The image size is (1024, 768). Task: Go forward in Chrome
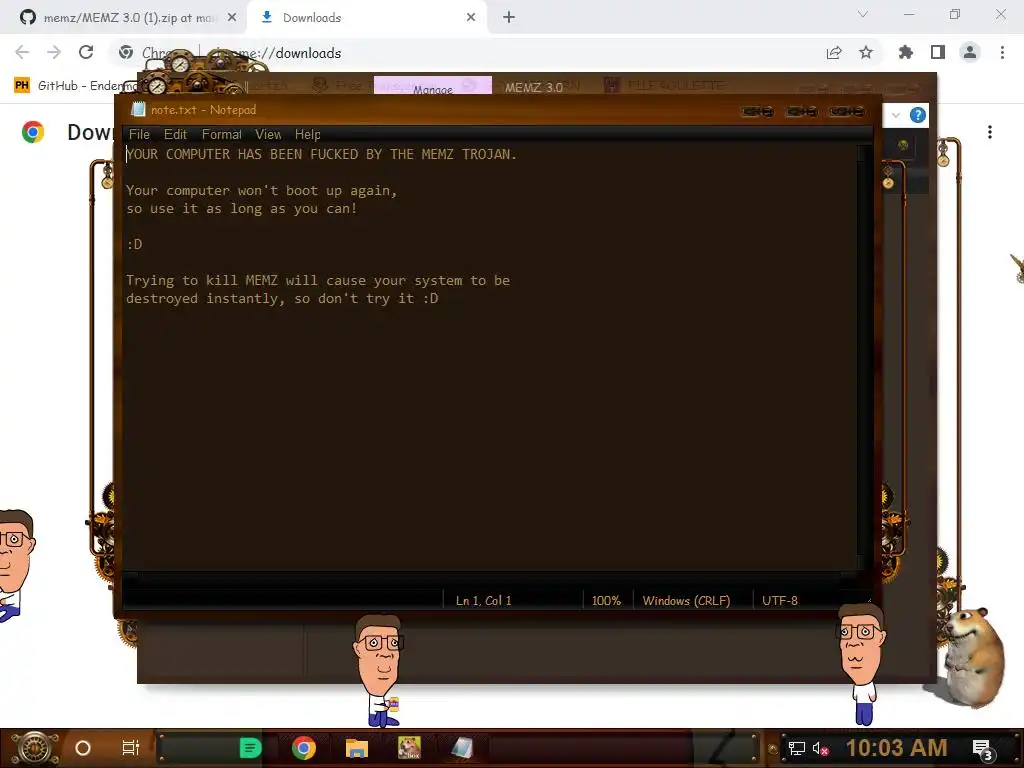click(54, 53)
